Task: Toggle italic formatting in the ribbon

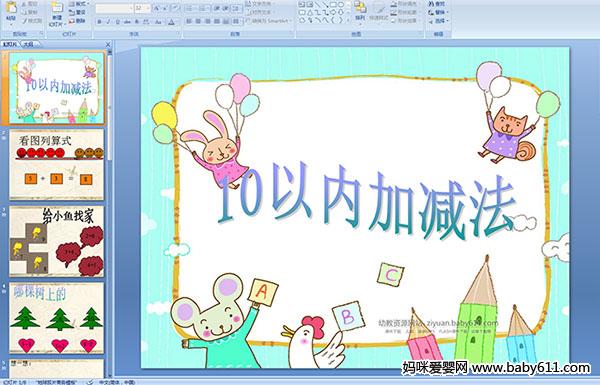Action: pyautogui.click(x=108, y=22)
